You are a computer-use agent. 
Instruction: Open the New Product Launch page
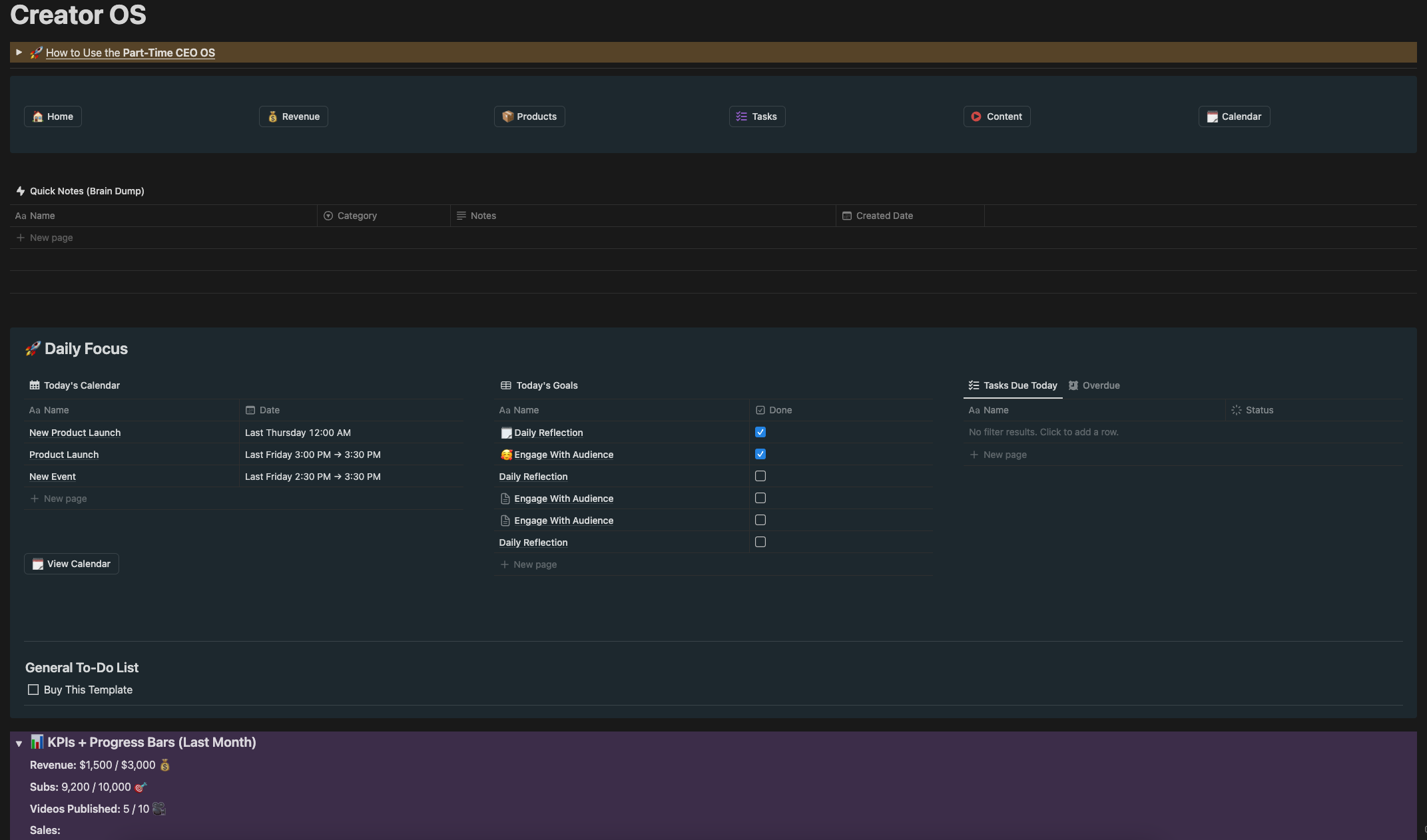coord(75,432)
